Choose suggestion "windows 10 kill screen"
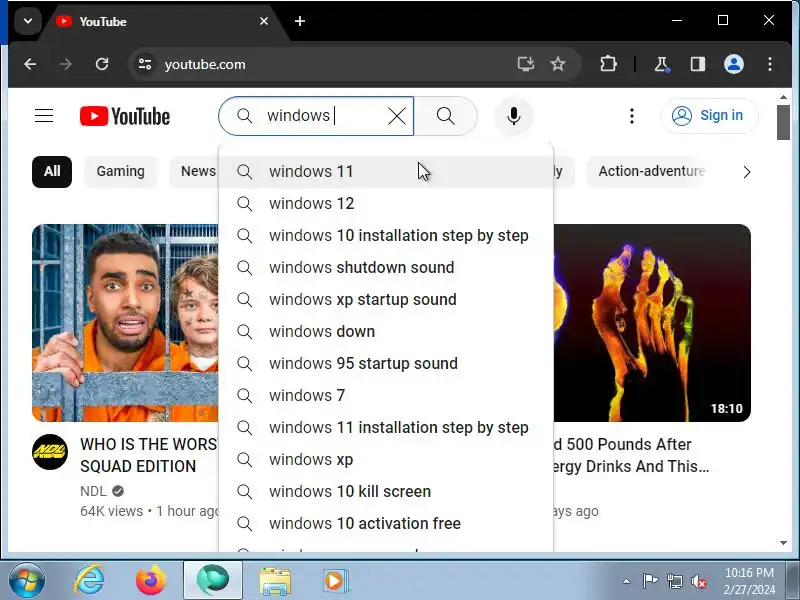The width and height of the screenshot is (800, 600). (386, 491)
